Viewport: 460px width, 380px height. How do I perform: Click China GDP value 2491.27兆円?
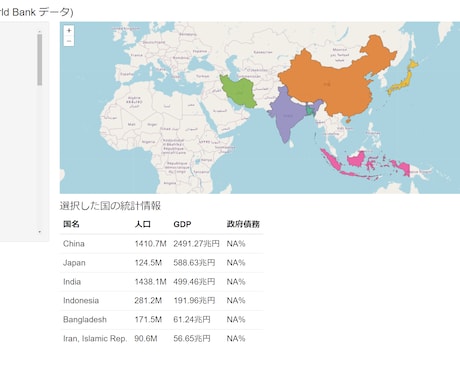click(x=196, y=244)
